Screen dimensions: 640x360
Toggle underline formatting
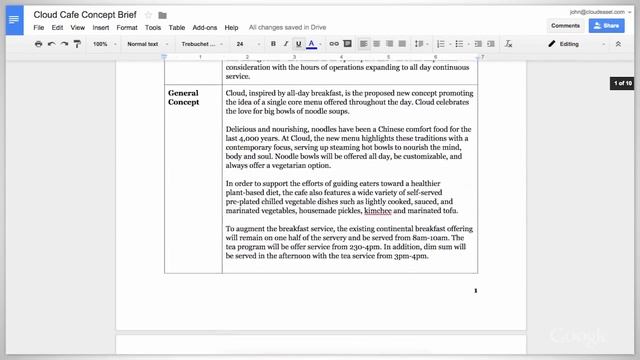(298, 44)
